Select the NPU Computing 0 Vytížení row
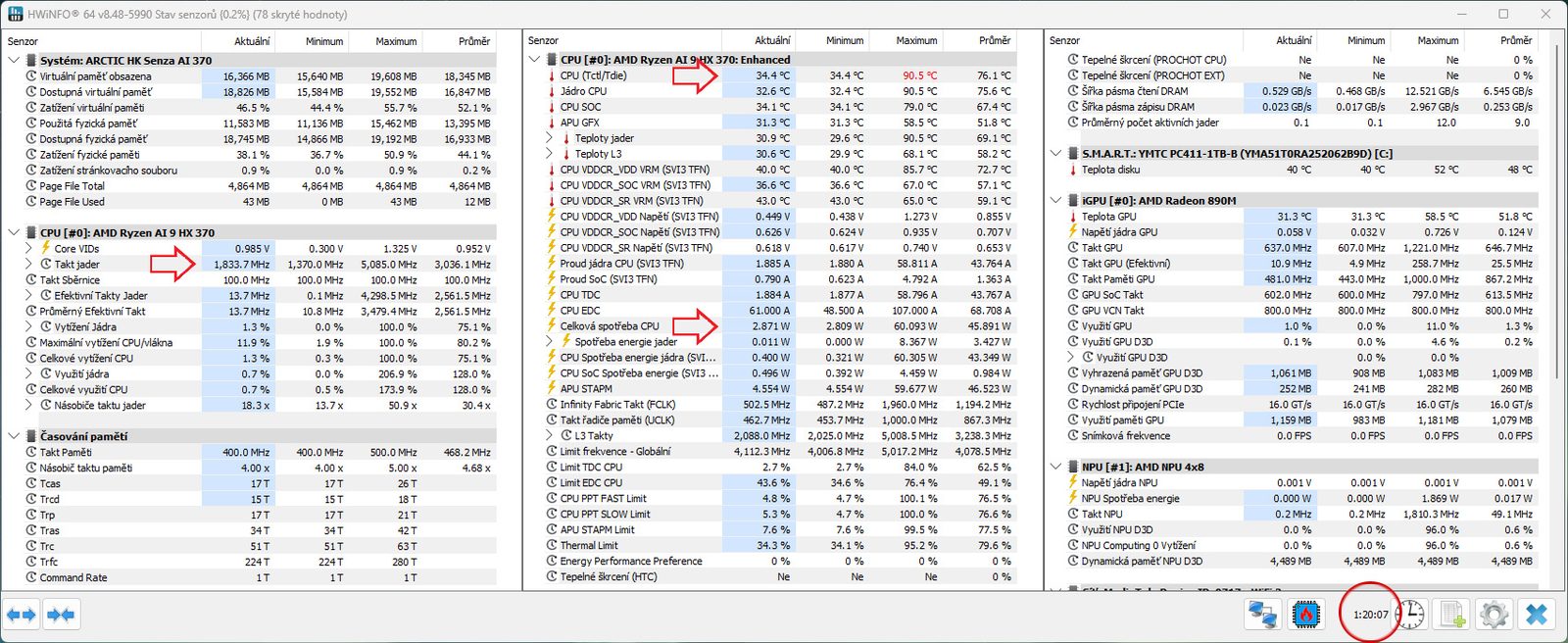This screenshot has width=1568, height=643. 1292,545
